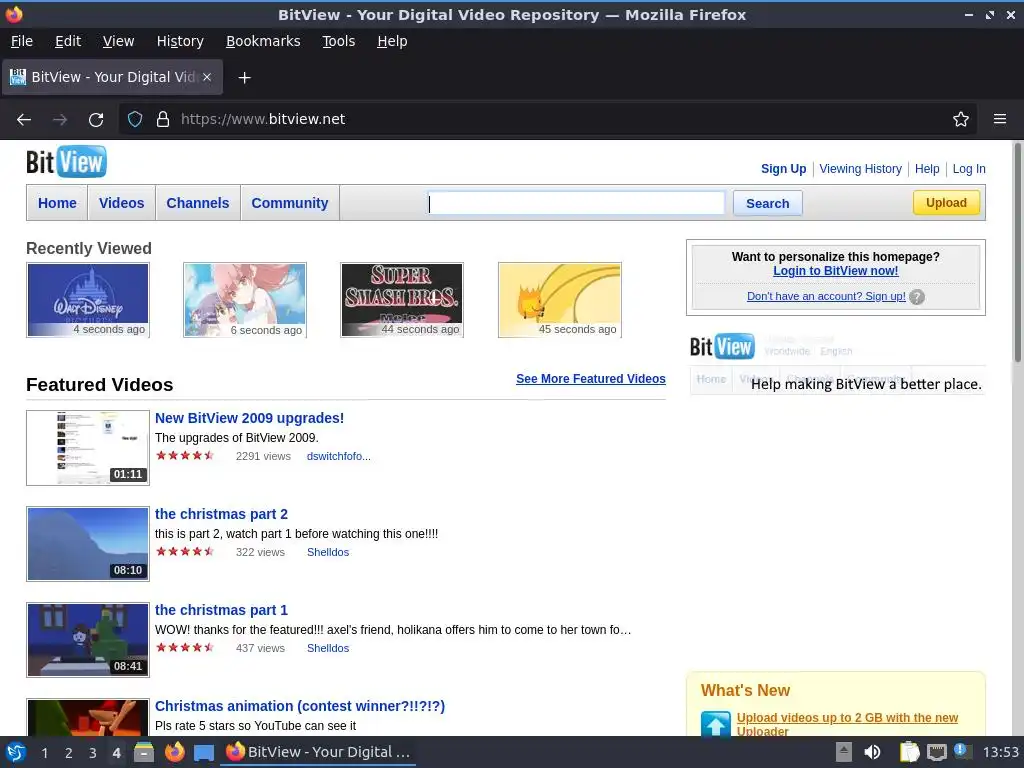Switch to virtual desktop 1
This screenshot has height=768, width=1024.
(44, 753)
